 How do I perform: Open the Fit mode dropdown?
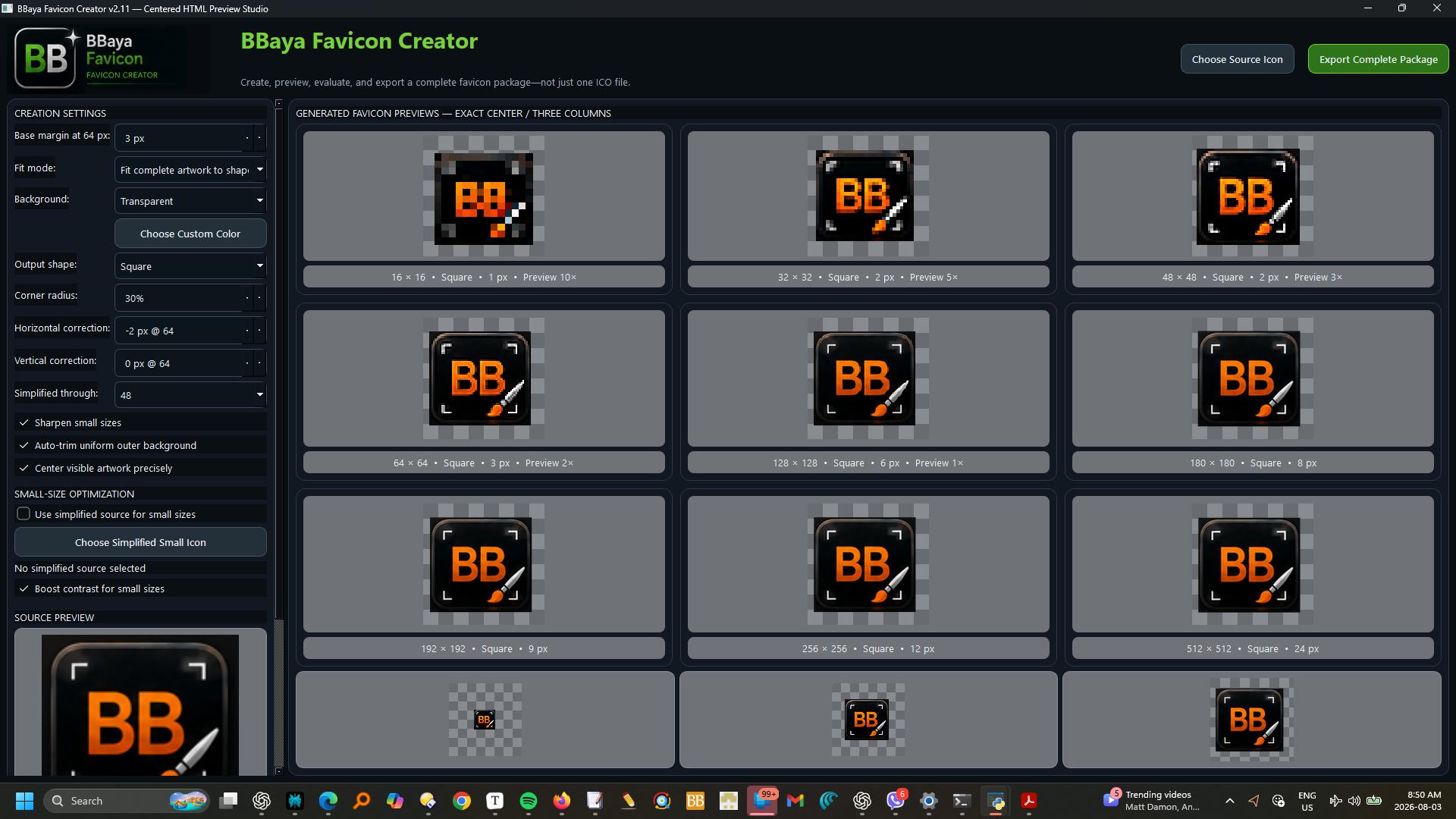190,169
